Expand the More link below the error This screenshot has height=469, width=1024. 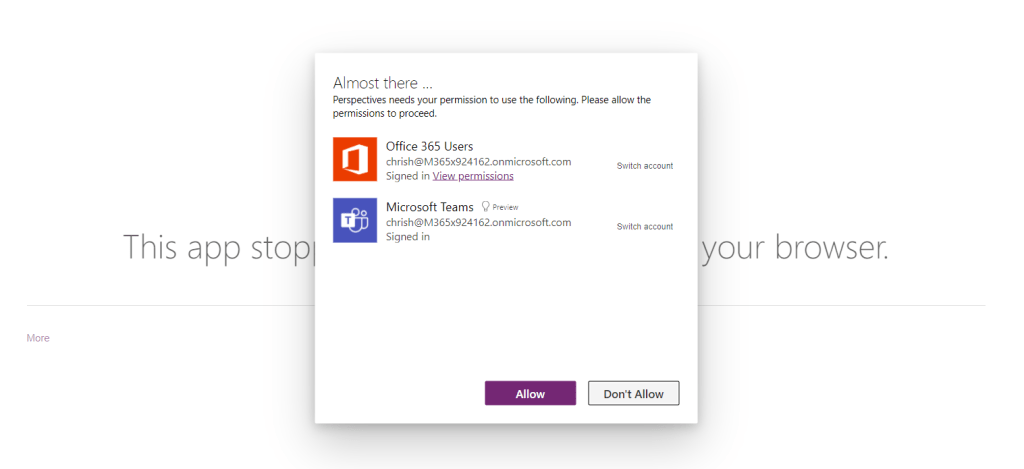tap(38, 338)
